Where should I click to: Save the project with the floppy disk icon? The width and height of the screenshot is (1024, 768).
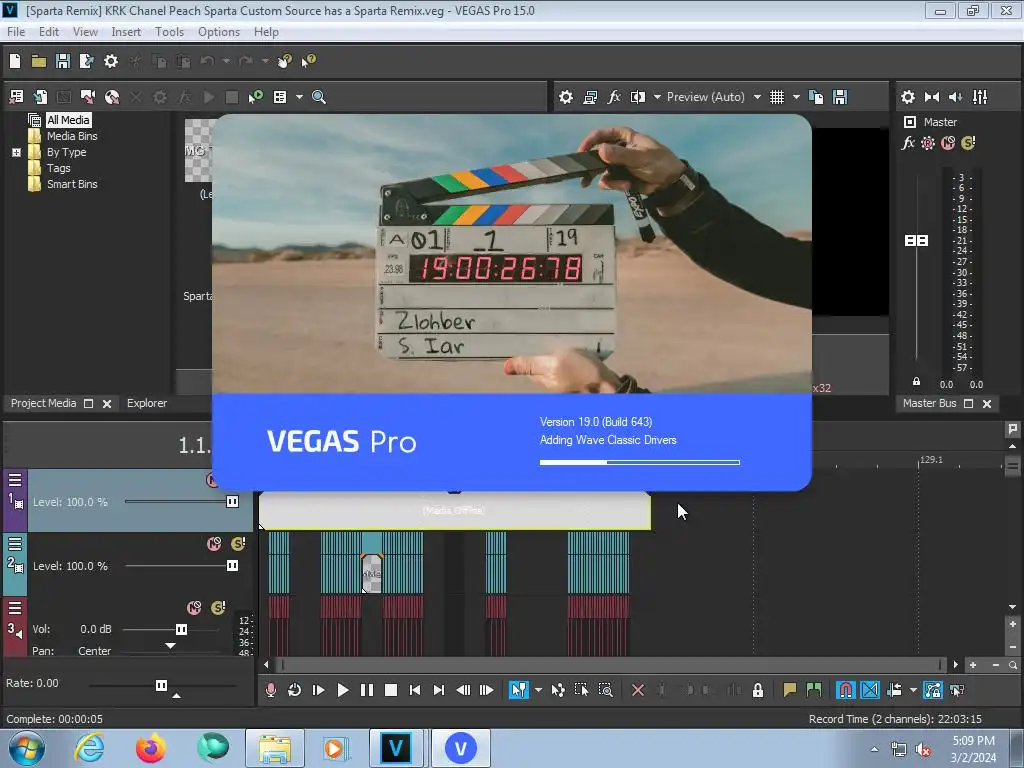pos(63,61)
